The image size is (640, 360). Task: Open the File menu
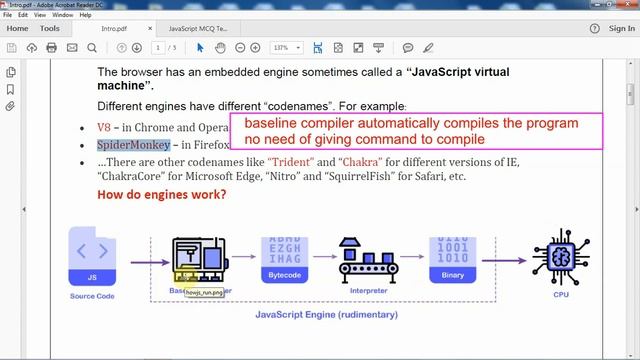[x=7, y=15]
